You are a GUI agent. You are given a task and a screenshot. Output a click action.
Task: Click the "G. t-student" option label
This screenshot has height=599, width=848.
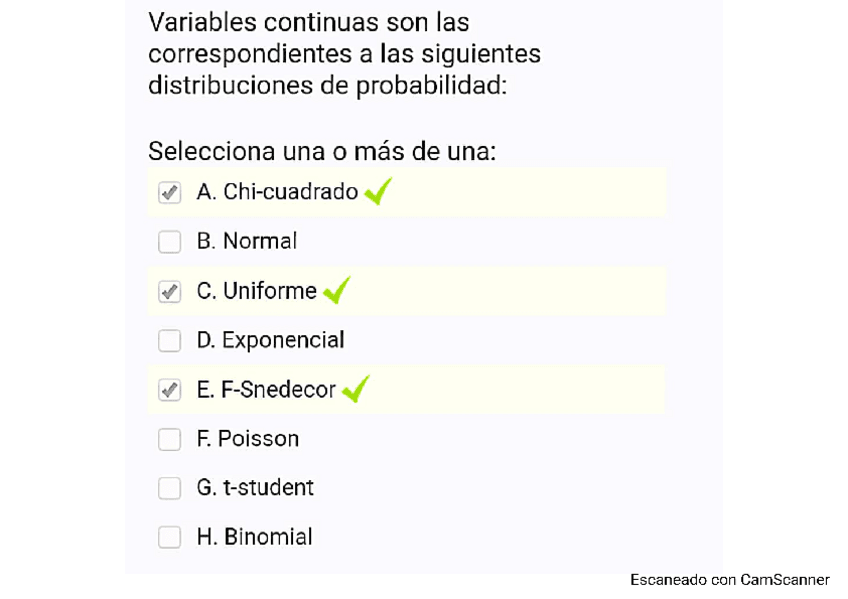pyautogui.click(x=255, y=488)
